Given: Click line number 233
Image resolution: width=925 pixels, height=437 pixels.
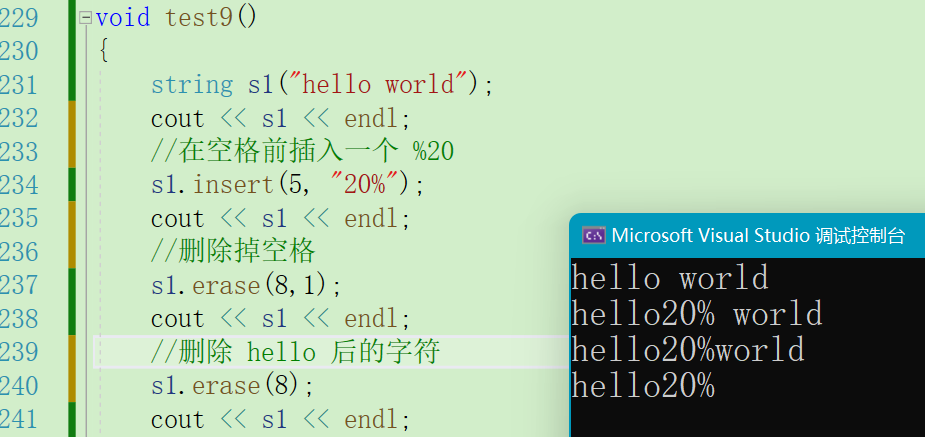Looking at the screenshot, I should (x=19, y=152).
